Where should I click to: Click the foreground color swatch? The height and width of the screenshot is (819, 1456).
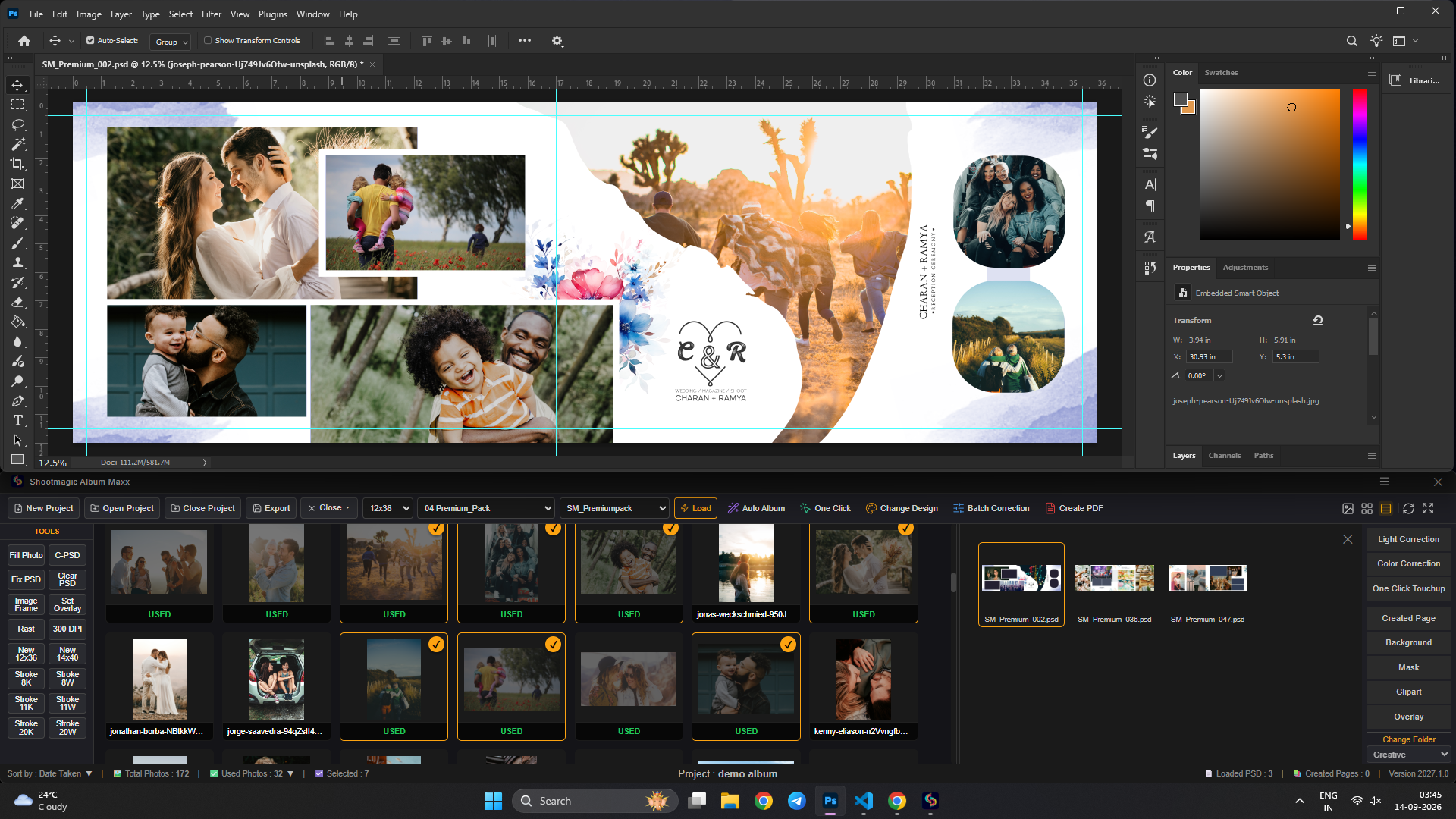1181,99
